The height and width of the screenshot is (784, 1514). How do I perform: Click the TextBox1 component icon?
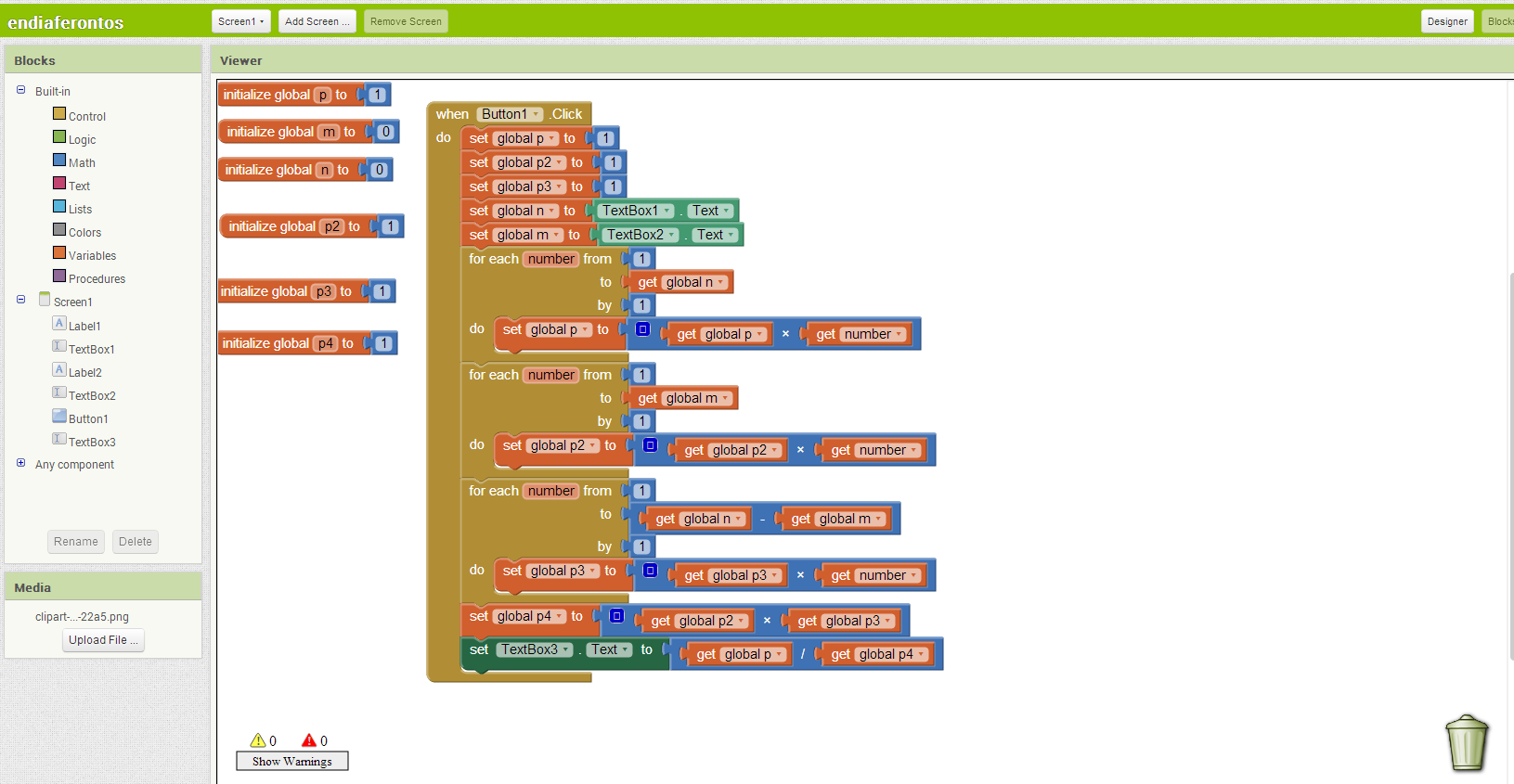pos(59,346)
